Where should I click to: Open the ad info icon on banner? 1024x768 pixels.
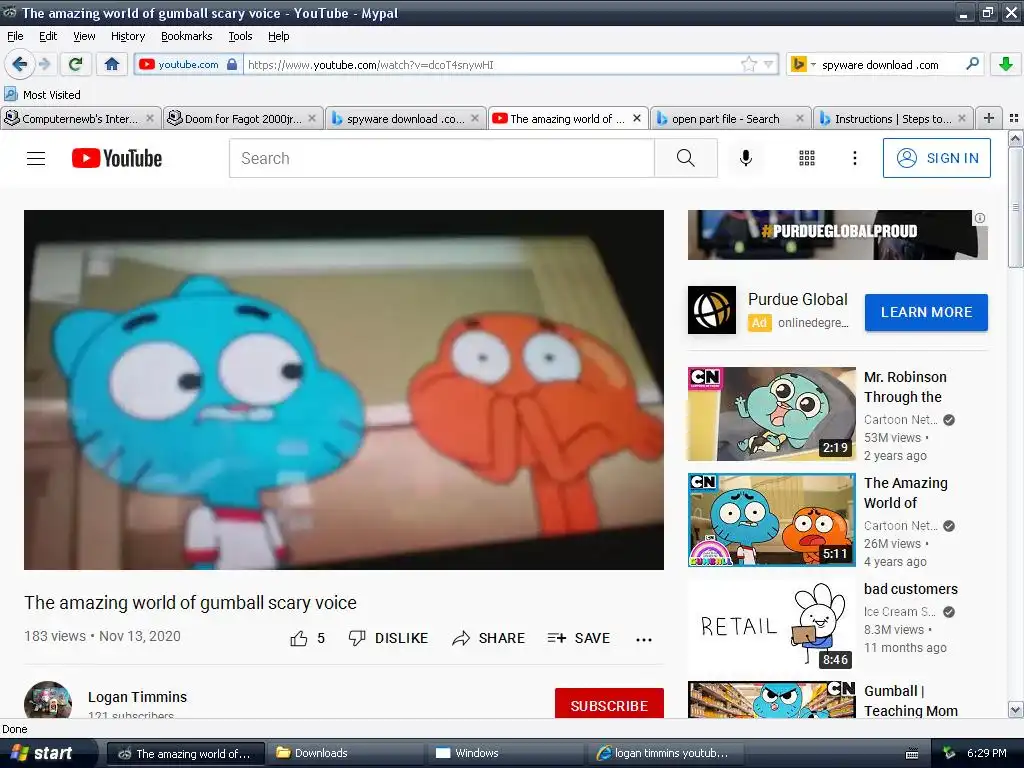pyautogui.click(x=980, y=218)
